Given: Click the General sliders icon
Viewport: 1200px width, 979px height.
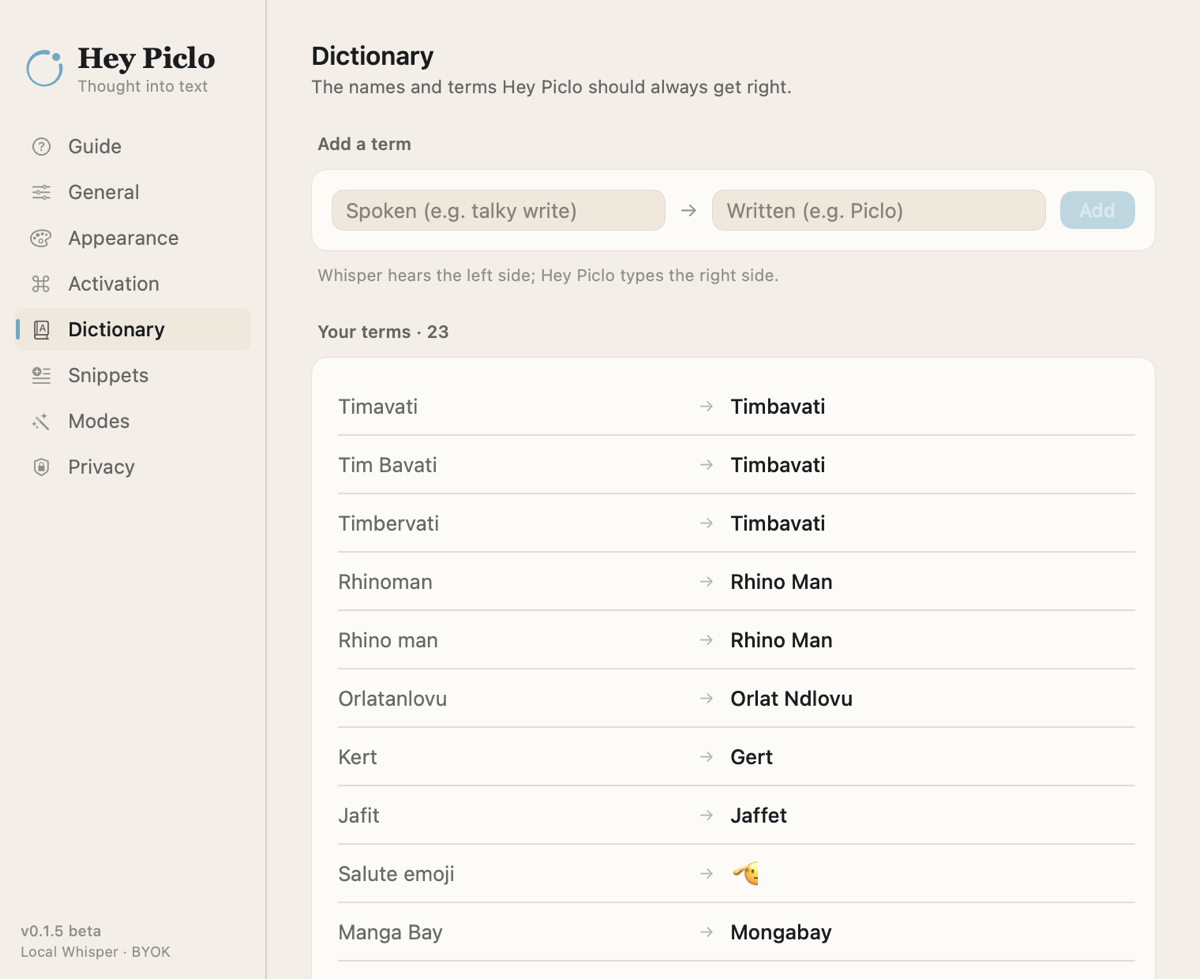Looking at the screenshot, I should click(x=41, y=192).
